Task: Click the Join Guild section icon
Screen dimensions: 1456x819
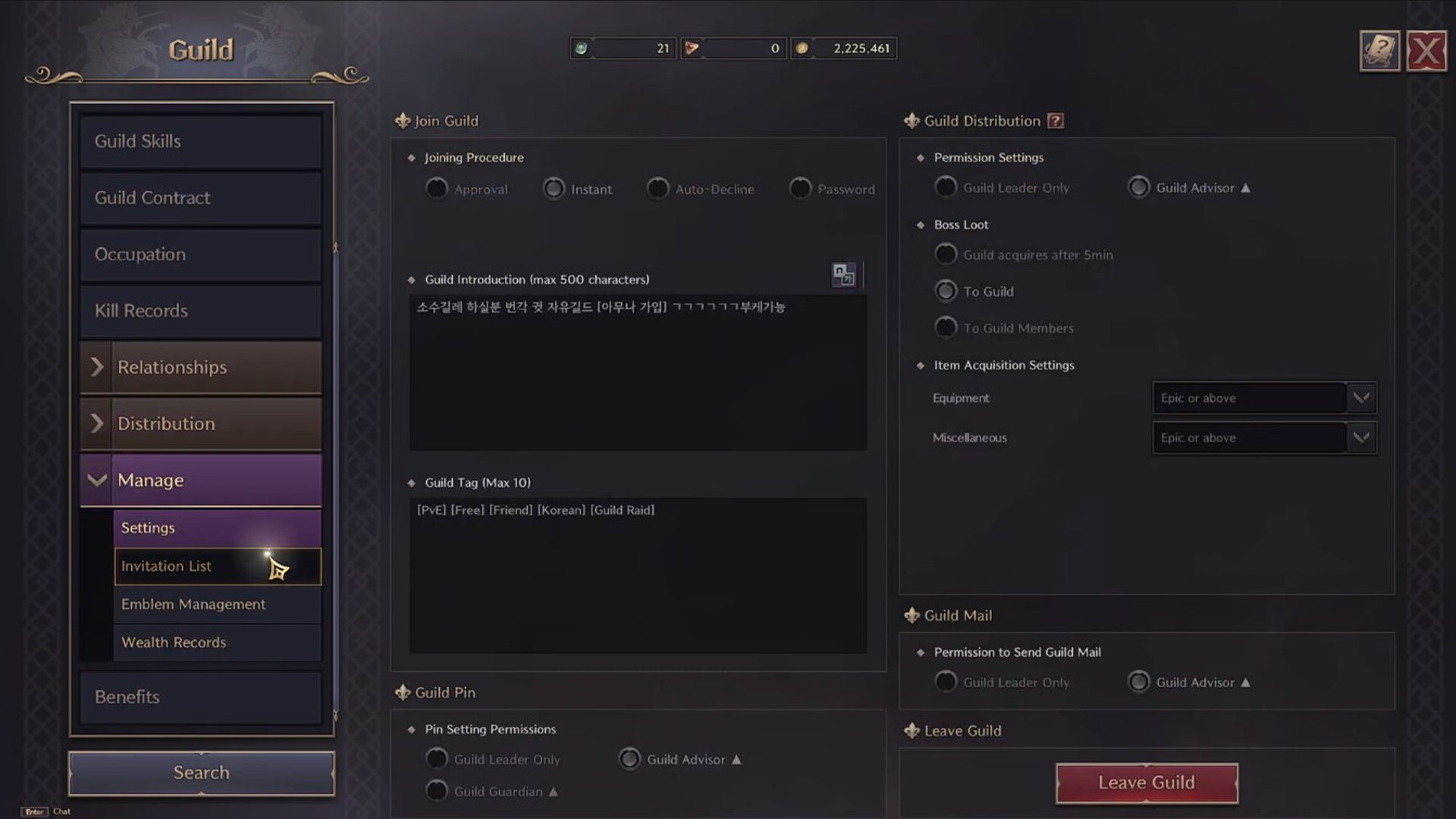Action: (x=402, y=120)
